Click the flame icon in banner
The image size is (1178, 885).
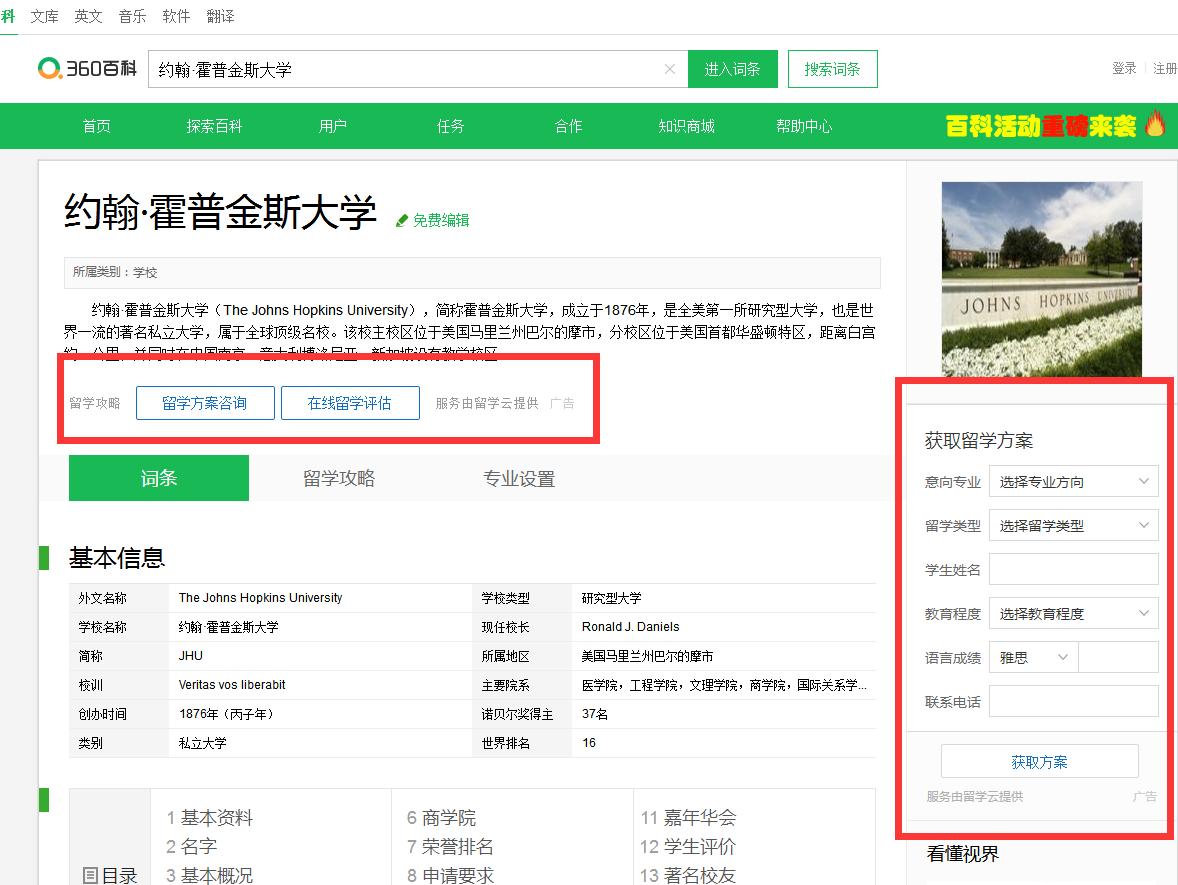1155,125
